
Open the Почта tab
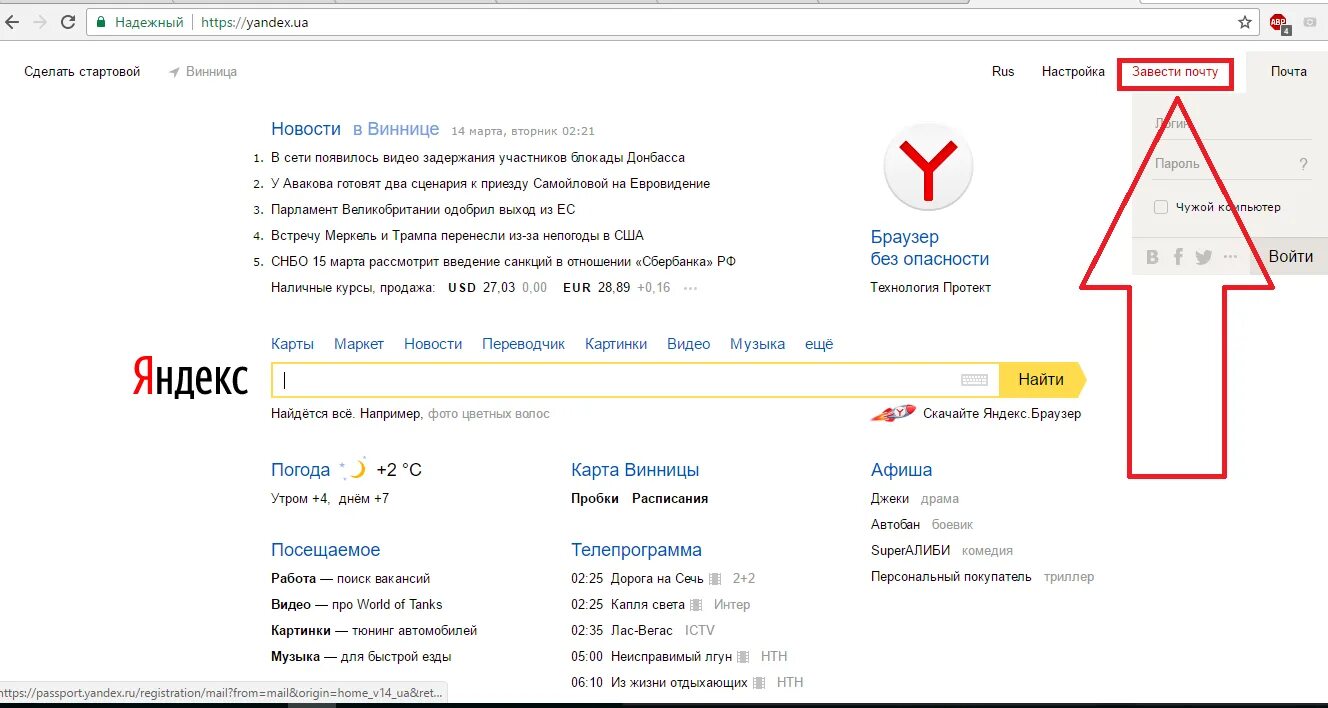(1289, 72)
